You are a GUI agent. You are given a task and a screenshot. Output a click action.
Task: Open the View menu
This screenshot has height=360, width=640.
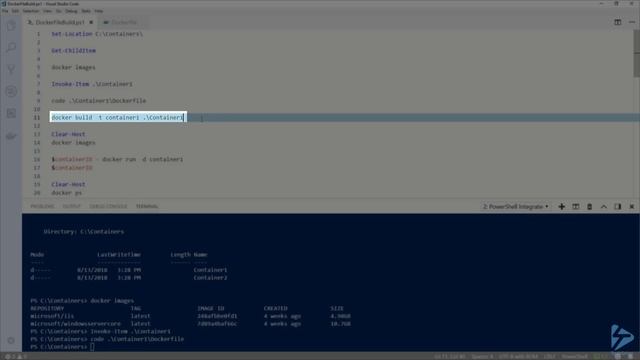click(x=47, y=11)
